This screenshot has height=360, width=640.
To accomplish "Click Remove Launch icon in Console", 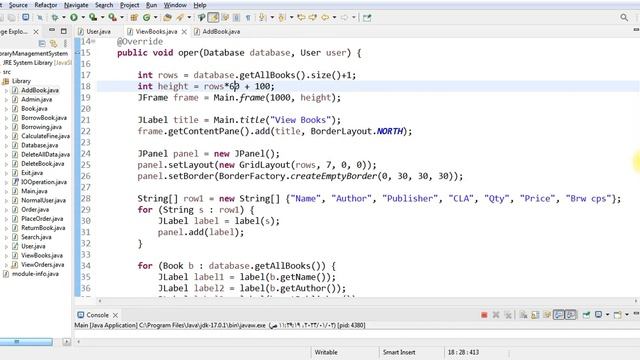I will 496,315.
